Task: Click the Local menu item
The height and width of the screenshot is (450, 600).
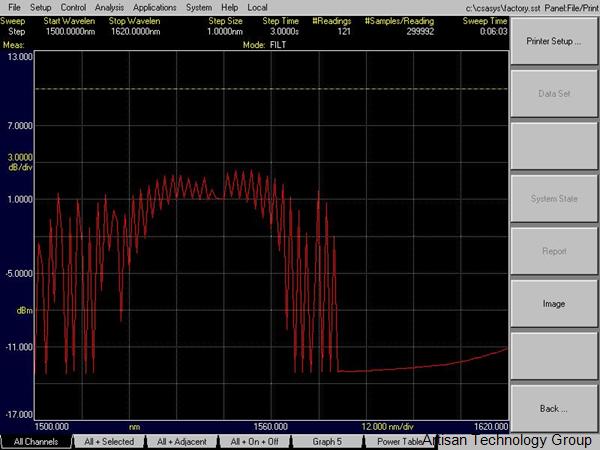Action: click(257, 7)
